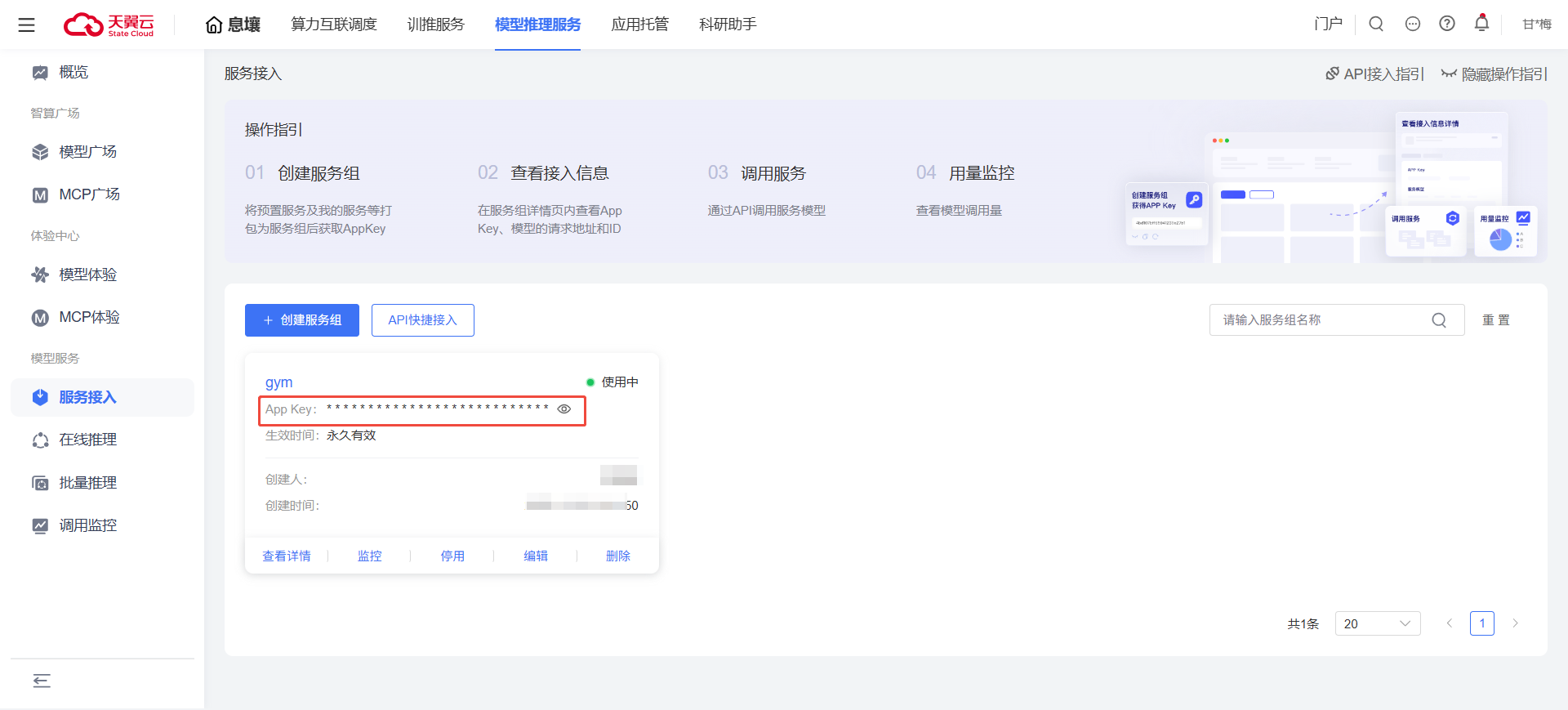Expand the page size dropdown showing 20
The image size is (1568, 710).
tap(1377, 623)
